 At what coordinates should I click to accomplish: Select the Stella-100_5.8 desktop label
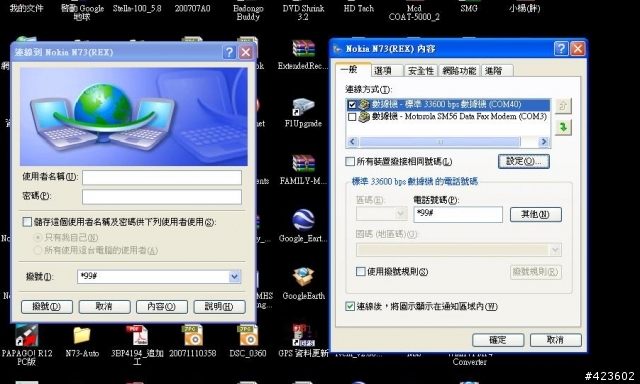coord(137,8)
